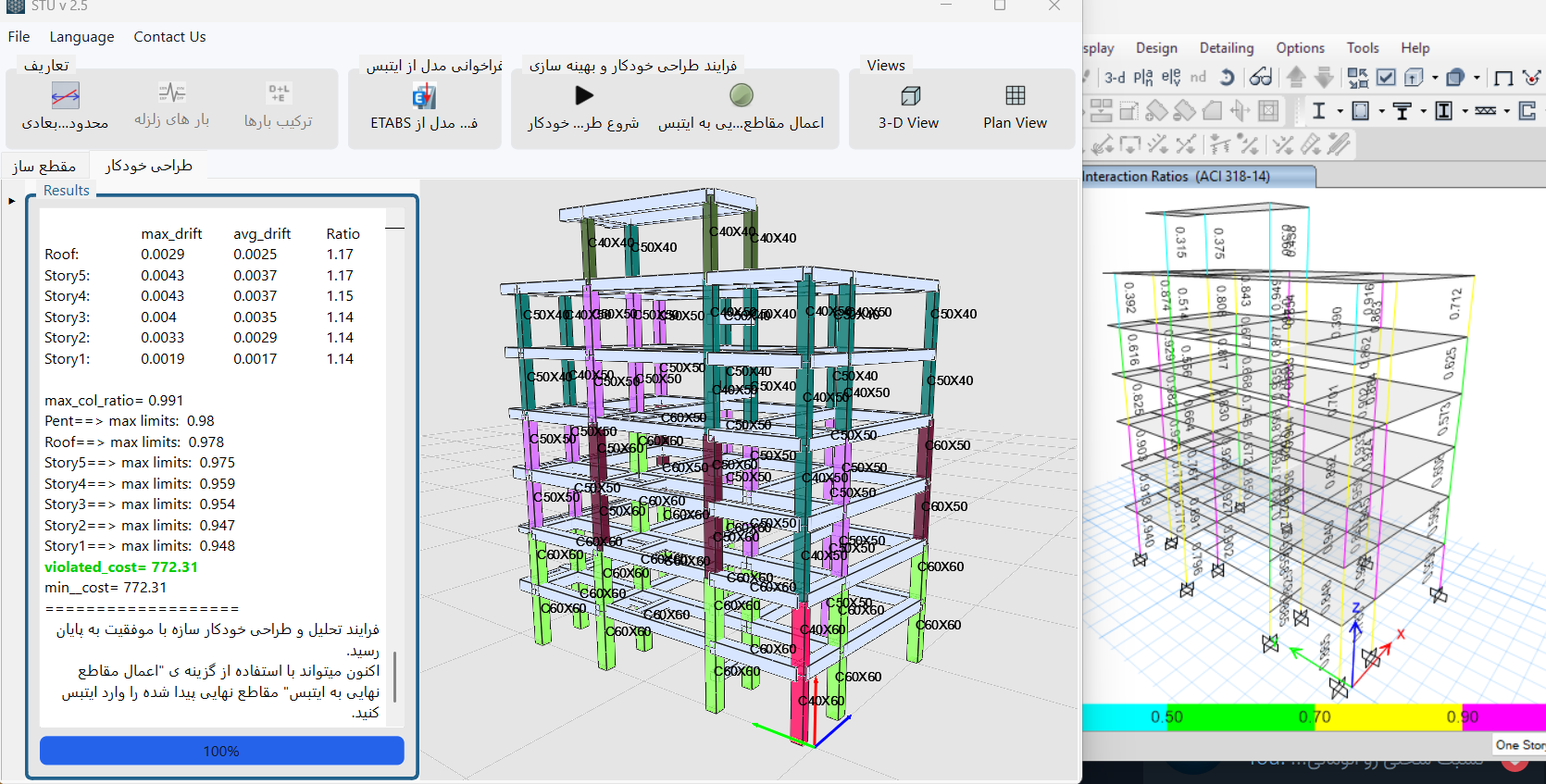Click the Contact Us menu link
The width and height of the screenshot is (1546, 784).
pyautogui.click(x=169, y=37)
